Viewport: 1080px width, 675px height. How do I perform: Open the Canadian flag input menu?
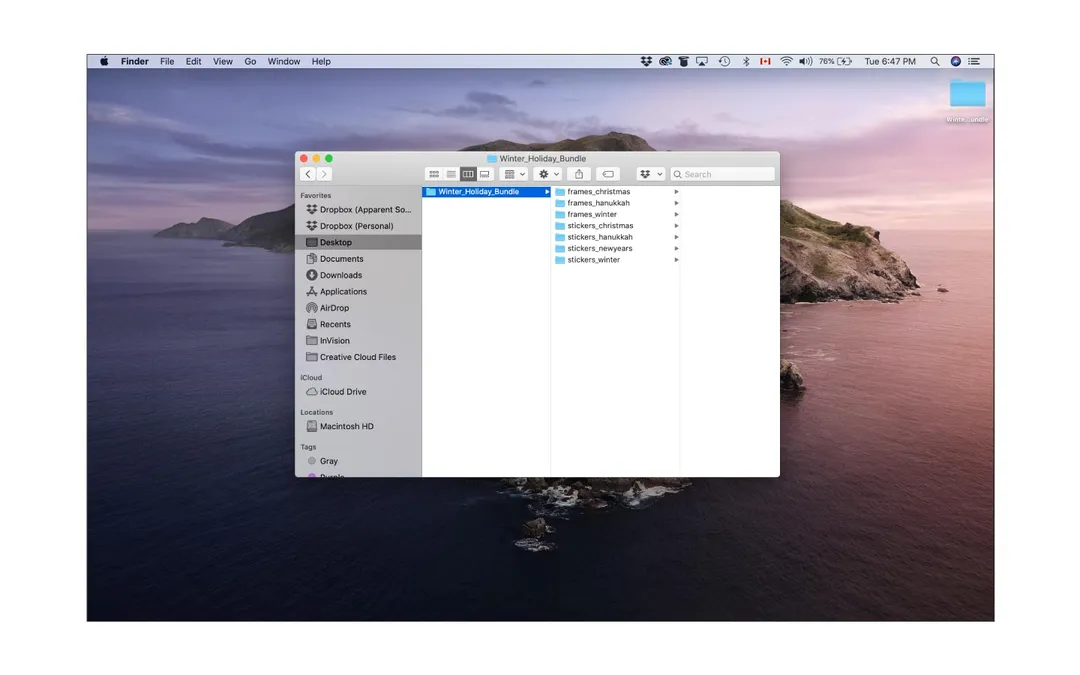(765, 61)
